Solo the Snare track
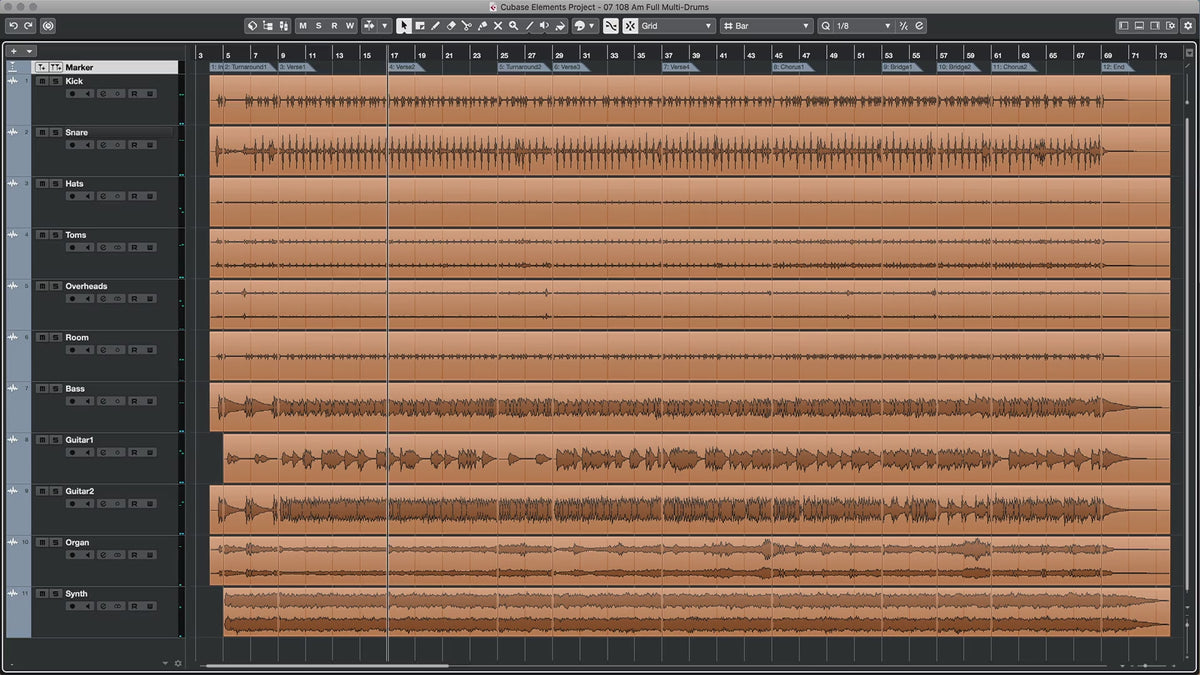The image size is (1200, 675). 54,132
